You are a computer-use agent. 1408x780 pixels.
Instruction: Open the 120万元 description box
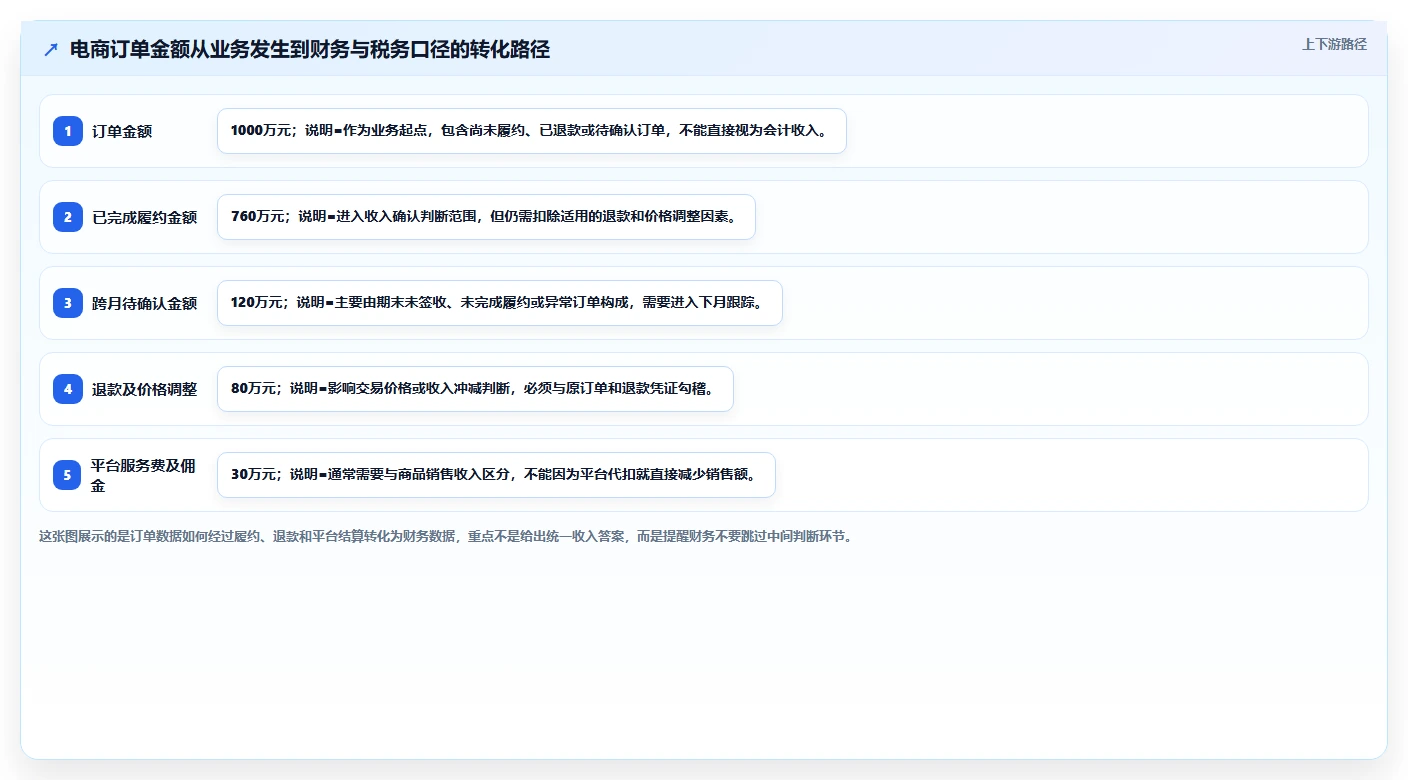499,303
